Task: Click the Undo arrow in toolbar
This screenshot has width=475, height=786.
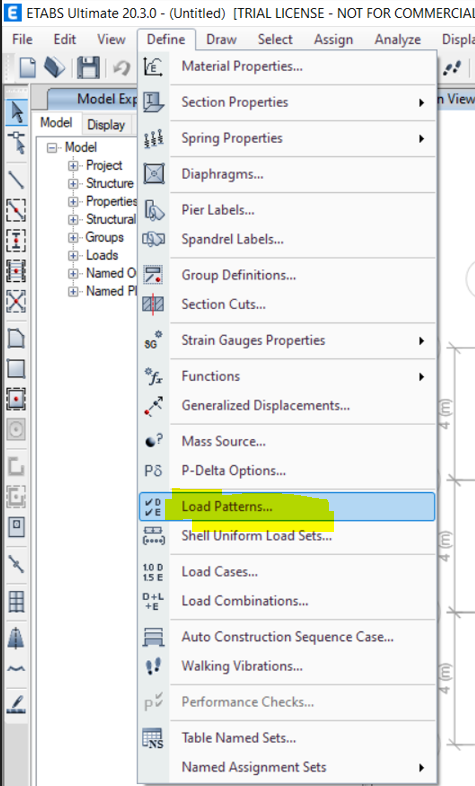Action: click(x=122, y=68)
